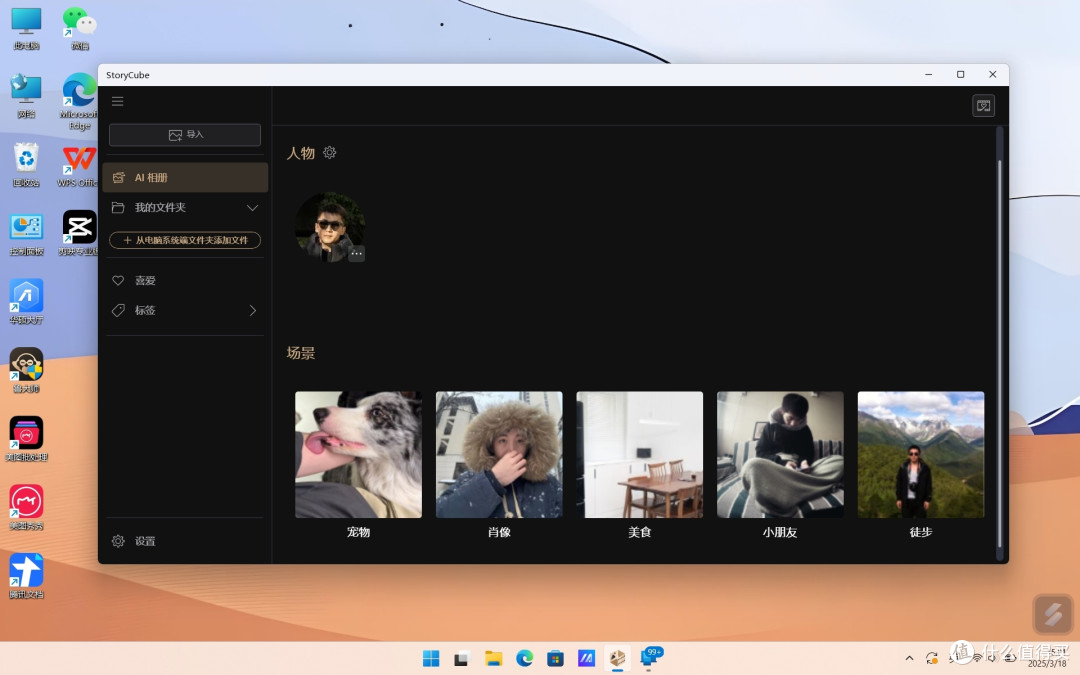Screen dimensions: 1080x675
Task: Open the 美食 scene thumbnail
Action: pos(639,455)
